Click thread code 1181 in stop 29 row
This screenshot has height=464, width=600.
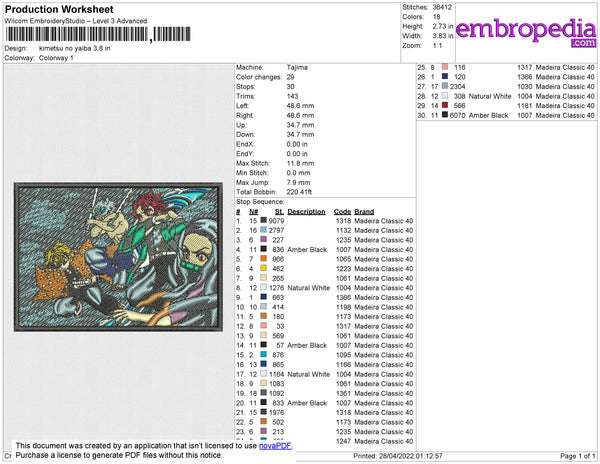pos(525,106)
